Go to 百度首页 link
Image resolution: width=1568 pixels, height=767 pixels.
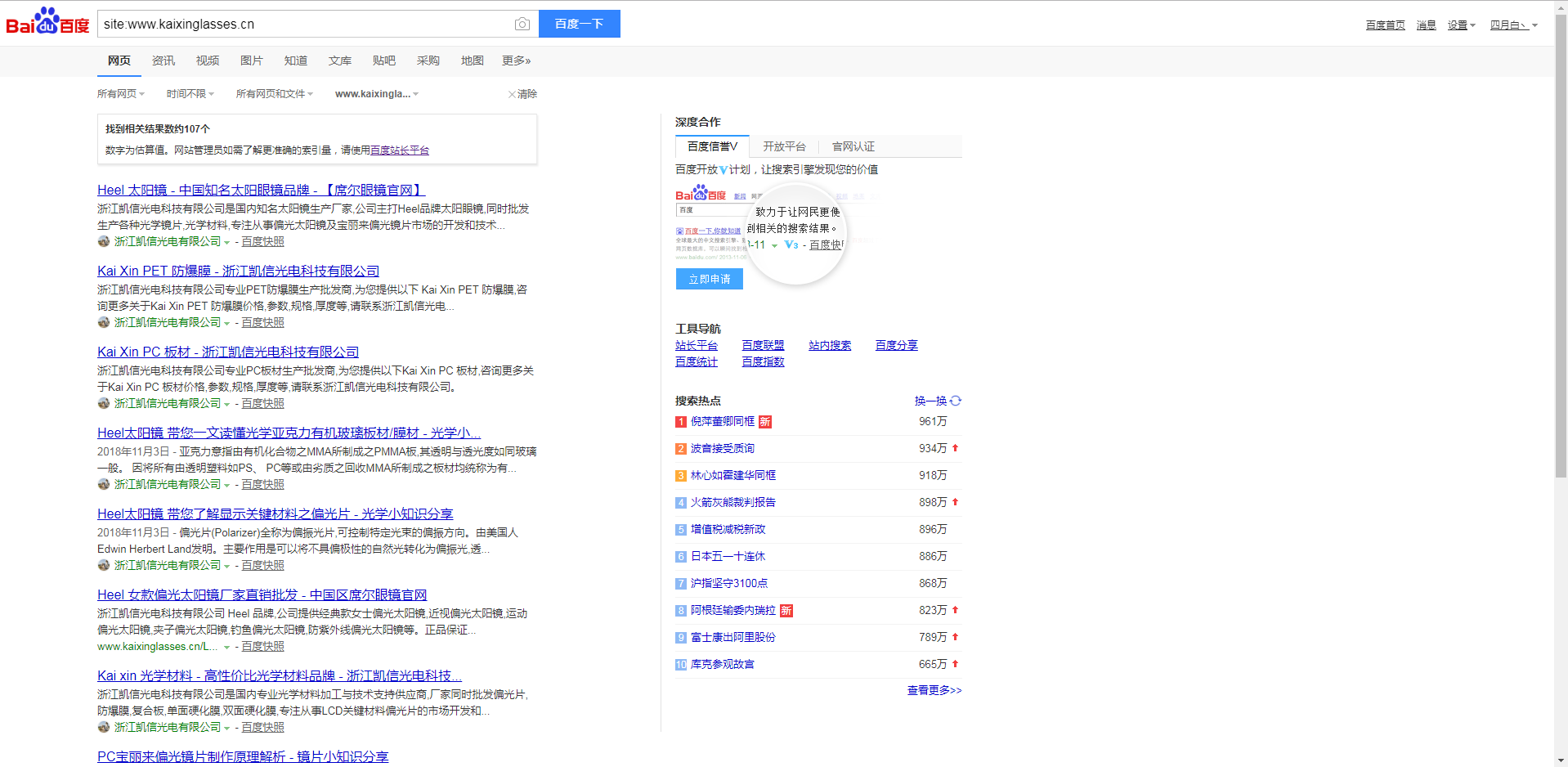(1386, 25)
